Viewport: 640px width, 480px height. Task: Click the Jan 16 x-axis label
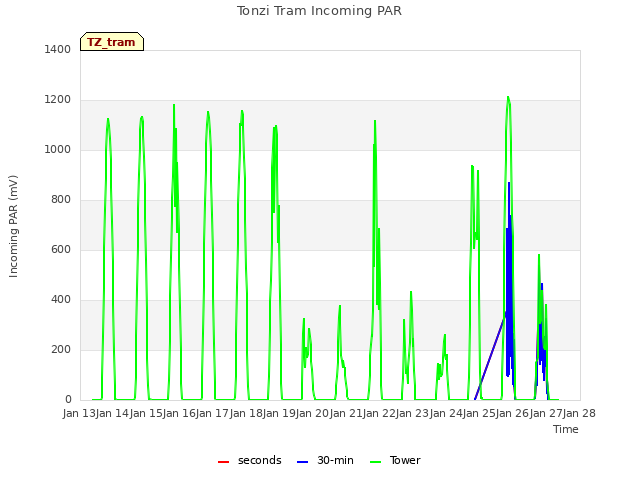pyautogui.click(x=179, y=413)
